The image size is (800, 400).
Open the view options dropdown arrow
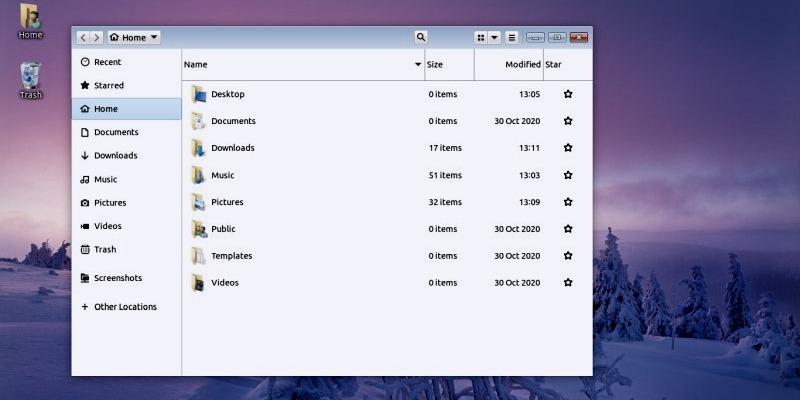tap(494, 38)
